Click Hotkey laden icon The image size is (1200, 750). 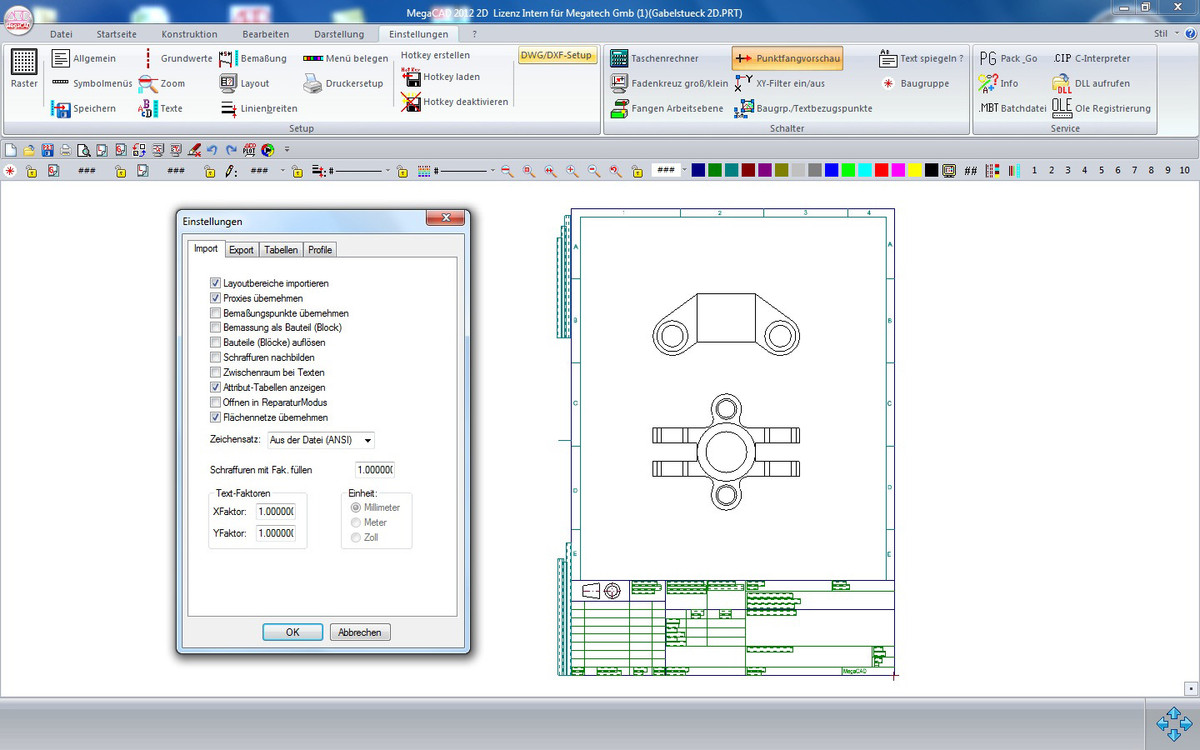coord(410,77)
